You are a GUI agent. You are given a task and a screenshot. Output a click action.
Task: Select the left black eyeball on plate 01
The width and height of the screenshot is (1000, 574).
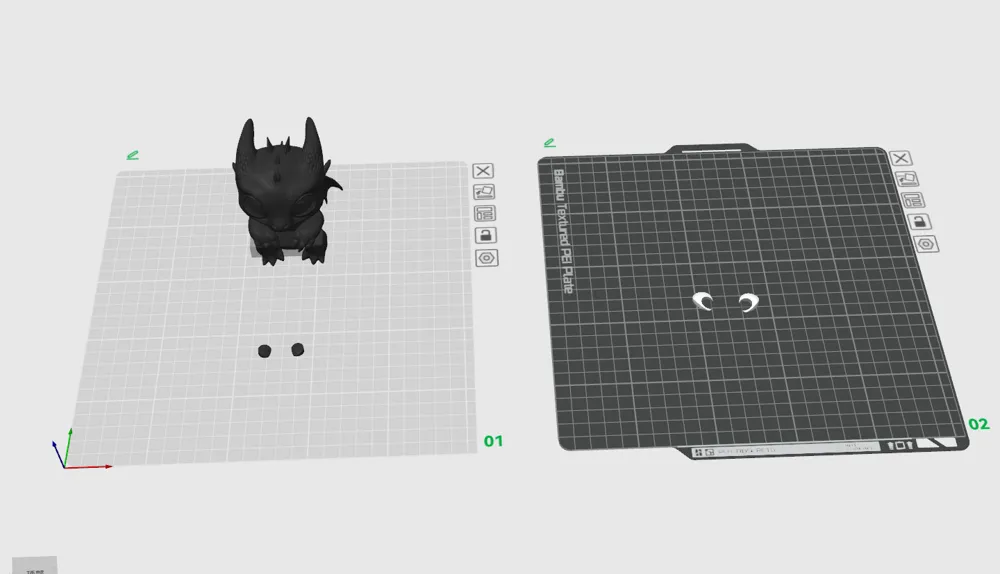(264, 351)
